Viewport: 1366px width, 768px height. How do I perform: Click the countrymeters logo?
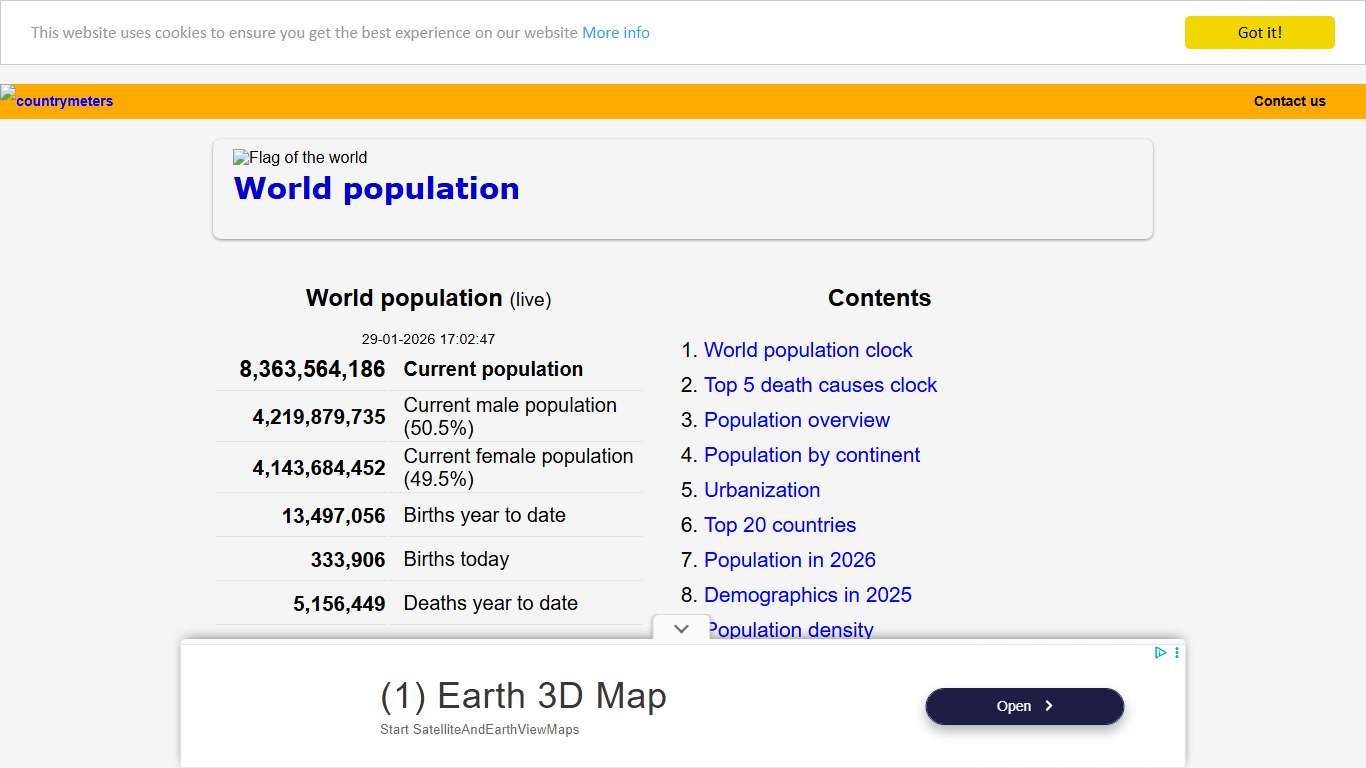click(56, 100)
